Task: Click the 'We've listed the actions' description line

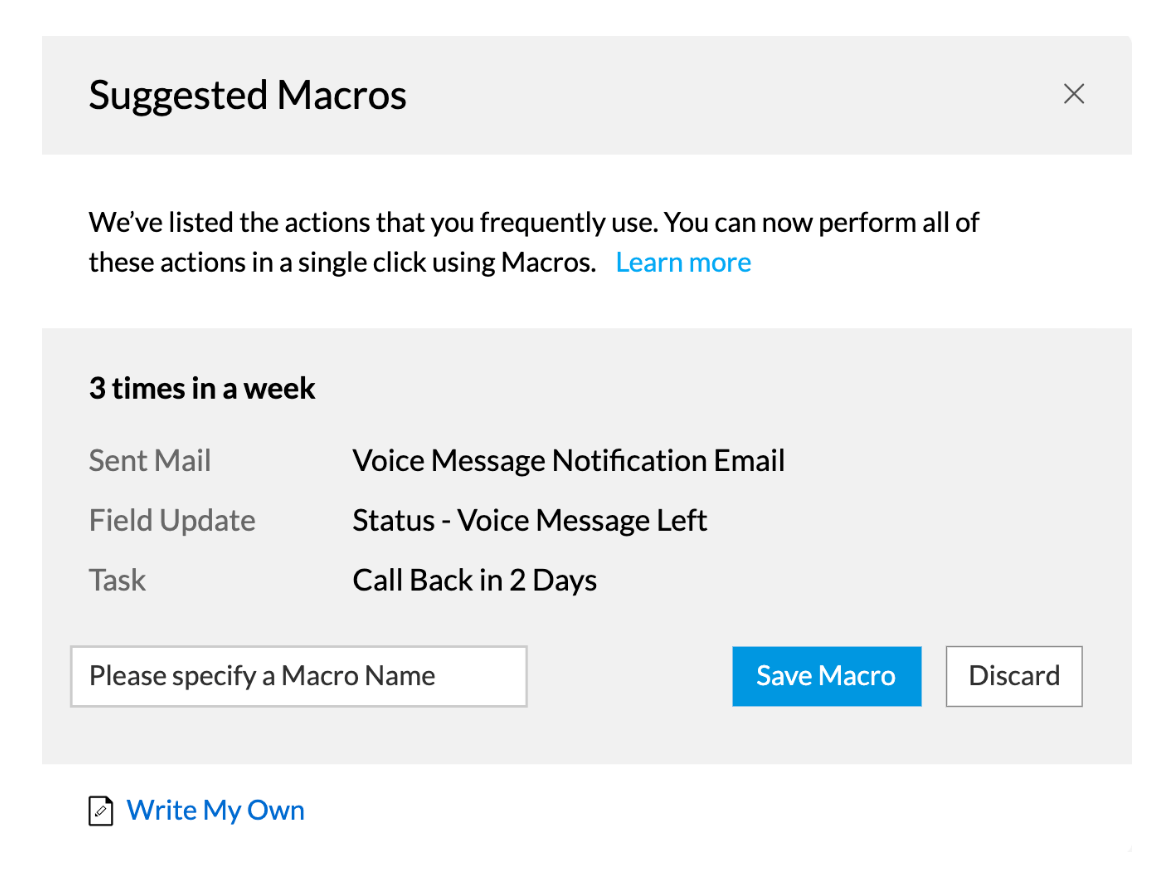Action: (533, 222)
